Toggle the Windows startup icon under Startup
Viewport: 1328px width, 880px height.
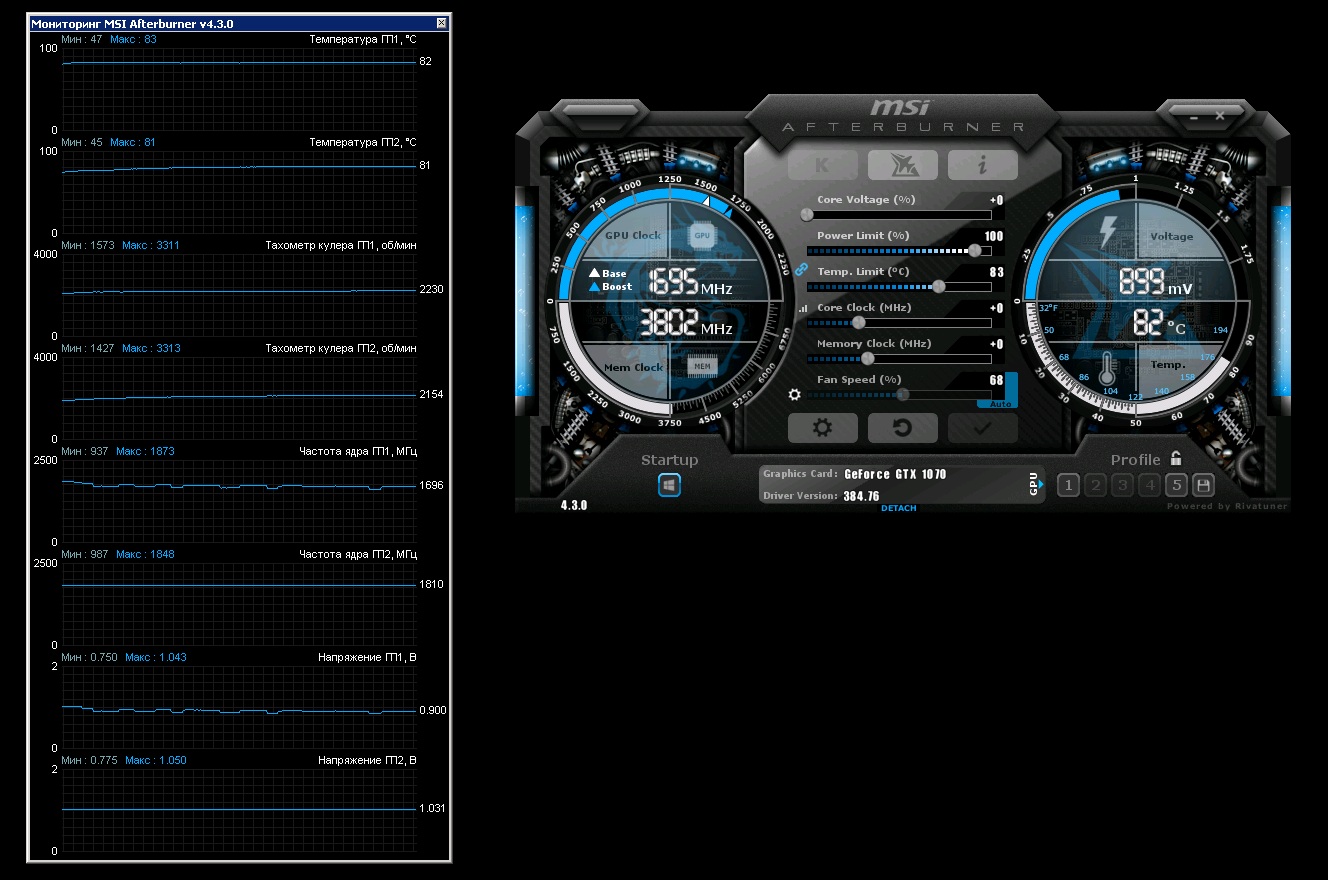669,485
